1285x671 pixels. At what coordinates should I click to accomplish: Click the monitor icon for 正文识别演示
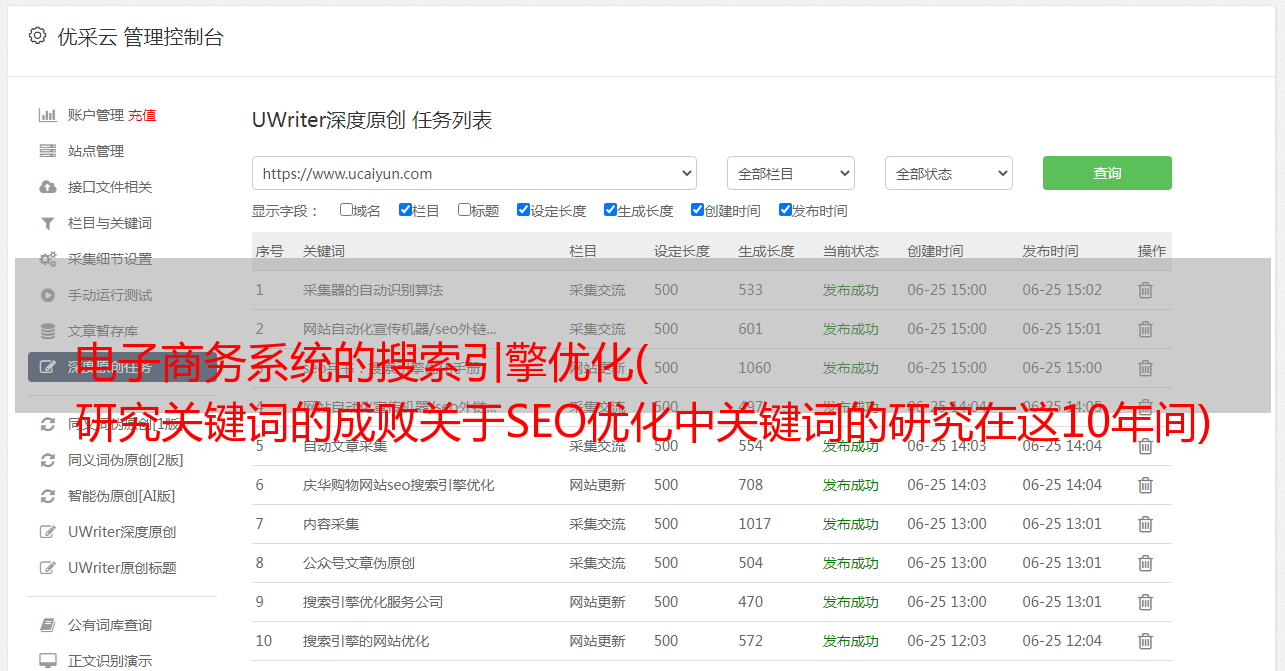pos(47,661)
